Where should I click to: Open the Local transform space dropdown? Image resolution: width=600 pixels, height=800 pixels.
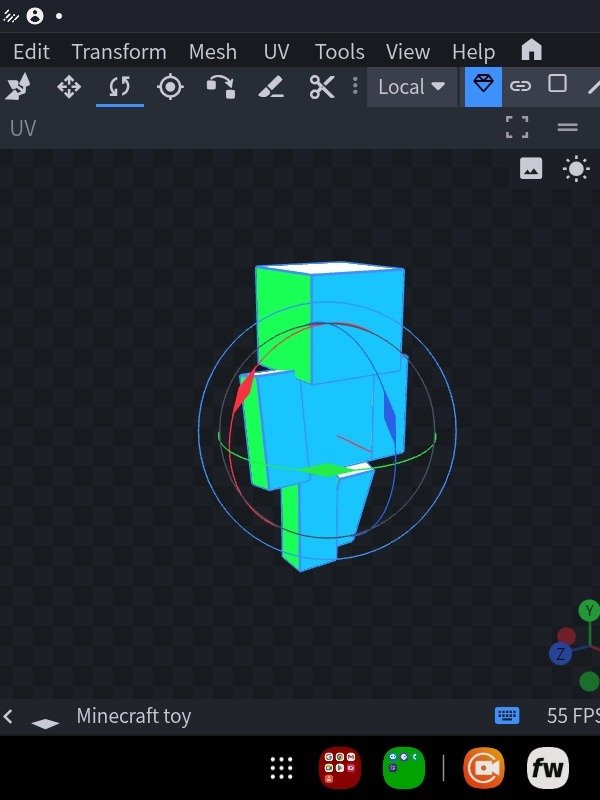pos(411,87)
